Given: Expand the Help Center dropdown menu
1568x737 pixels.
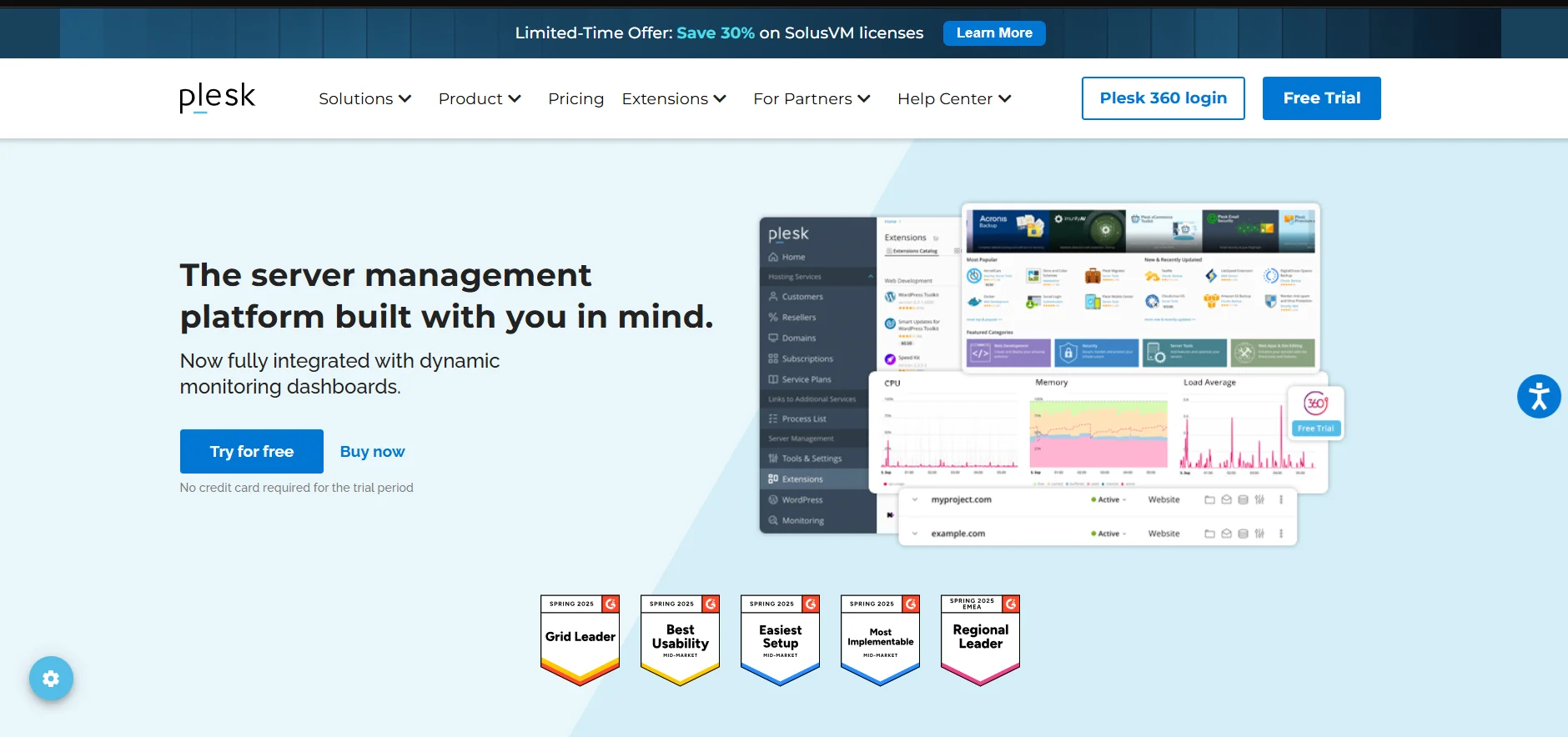Looking at the screenshot, I should [x=954, y=98].
